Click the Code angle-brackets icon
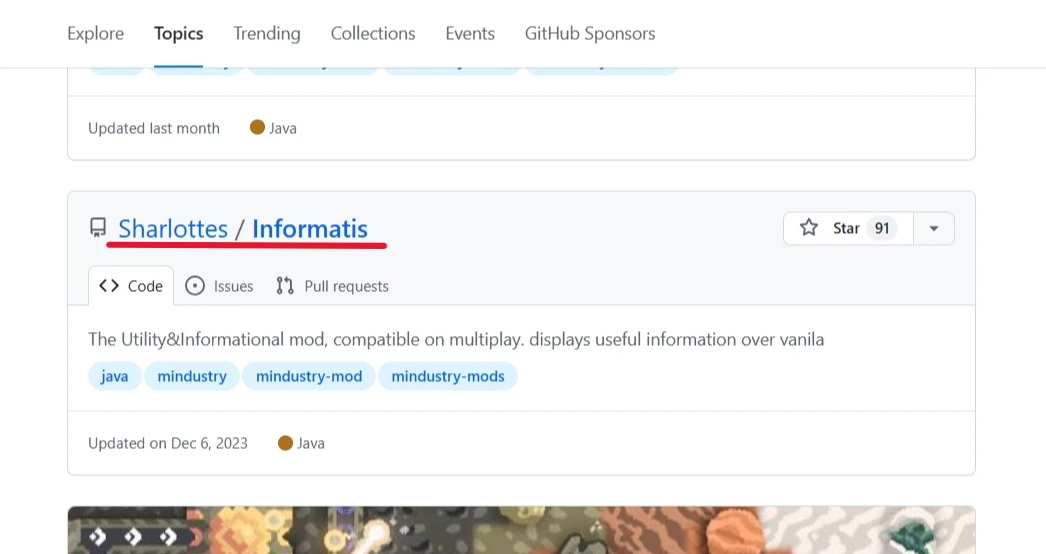This screenshot has height=554, width=1046. [x=109, y=286]
